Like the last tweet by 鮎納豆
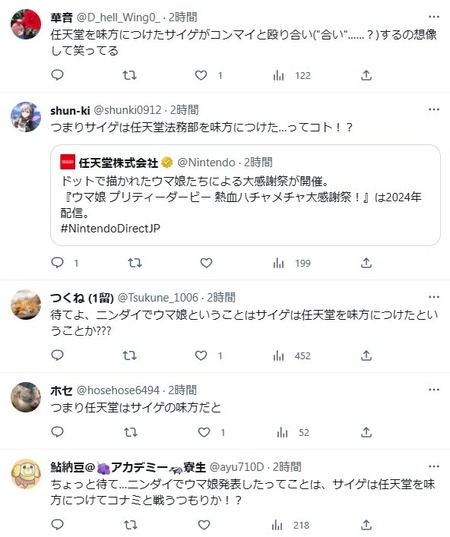Viewport: 450px width, 537px height. coord(204,525)
